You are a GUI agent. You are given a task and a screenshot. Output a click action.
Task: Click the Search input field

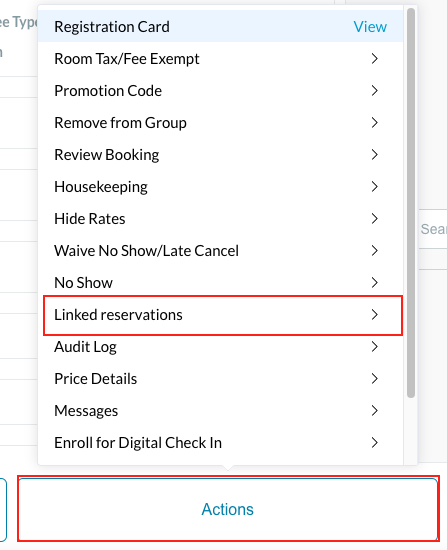coord(433,229)
